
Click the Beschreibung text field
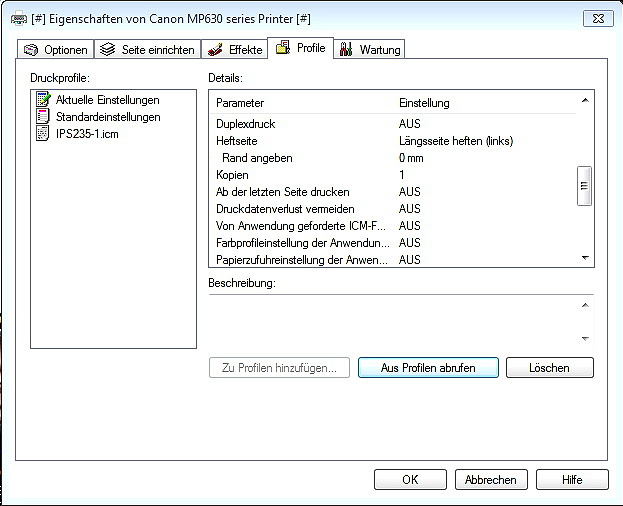click(x=393, y=322)
